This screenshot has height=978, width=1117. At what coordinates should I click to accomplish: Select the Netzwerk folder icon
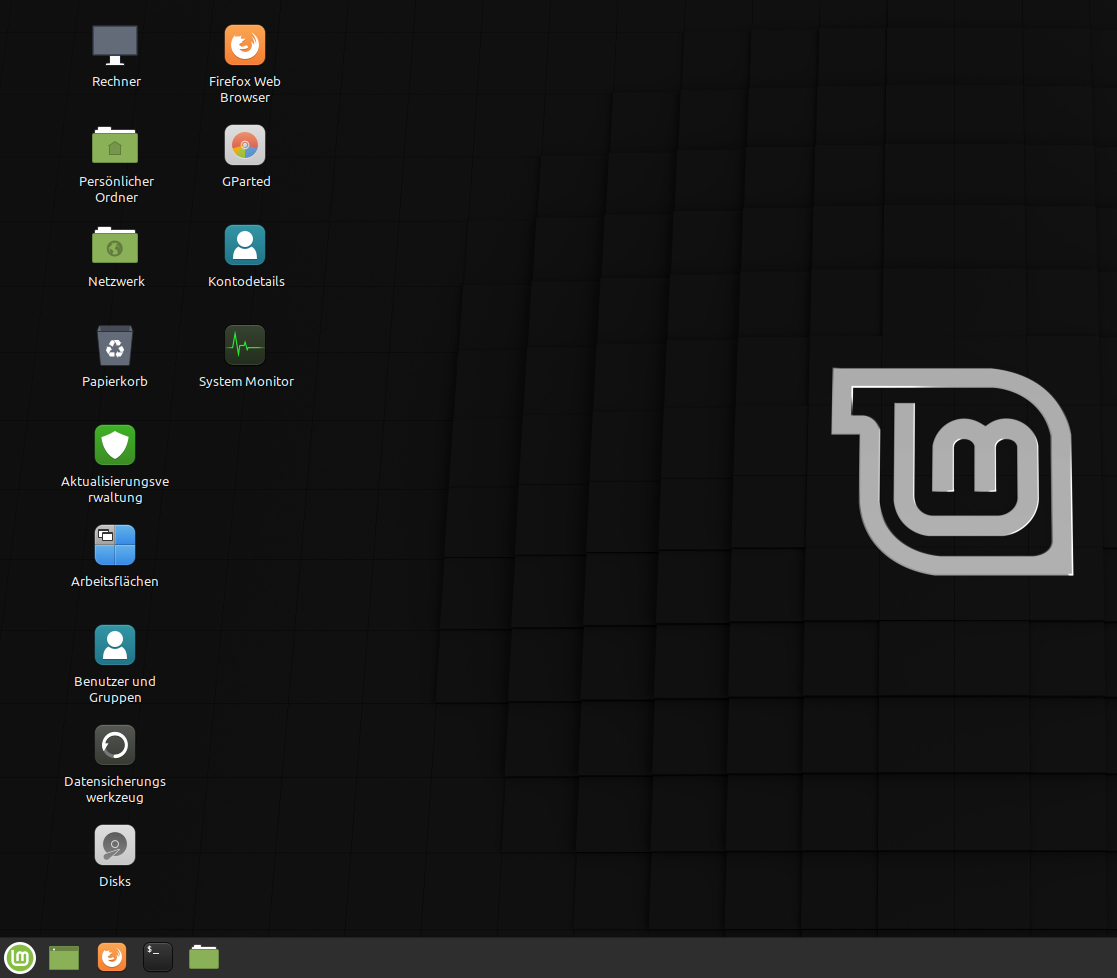(x=115, y=245)
